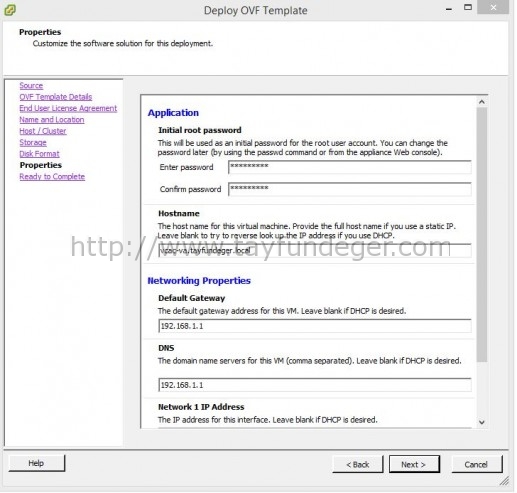Go to the Source step
Image resolution: width=517 pixels, height=493 pixels.
coord(31,86)
